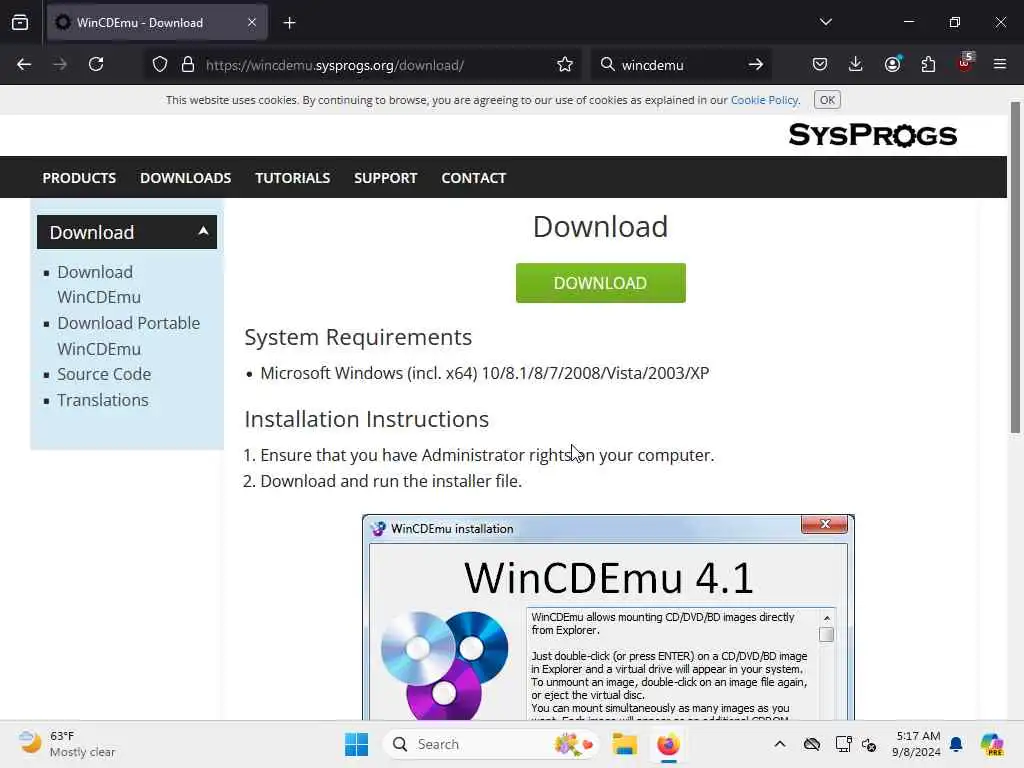Click the wincdemu search input field

[681, 65]
